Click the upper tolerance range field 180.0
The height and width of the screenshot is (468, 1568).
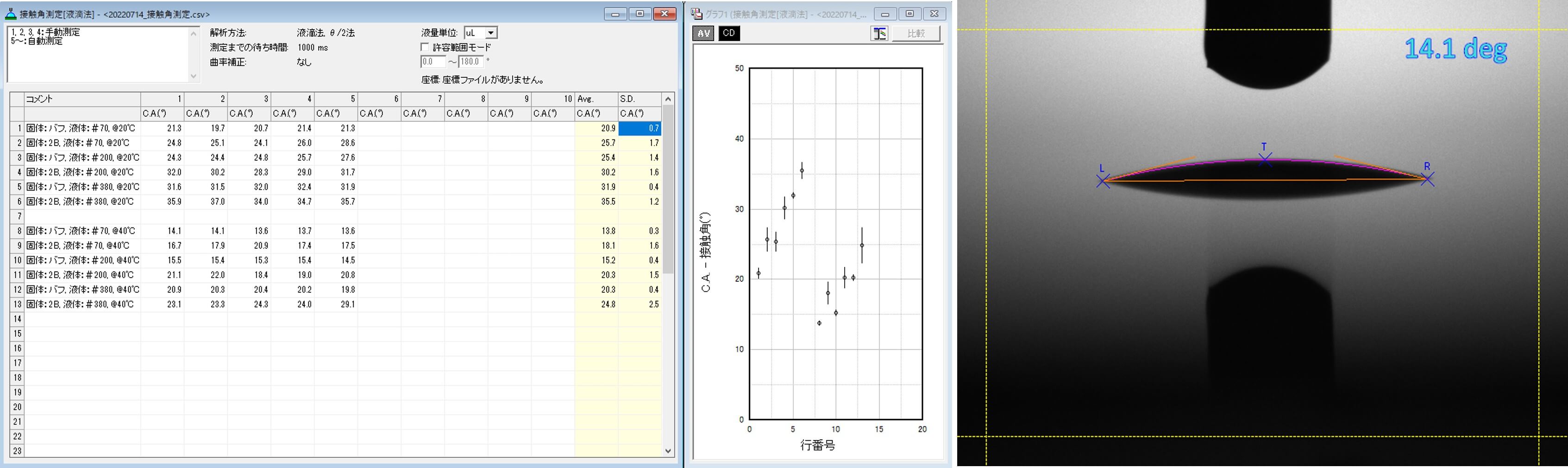[x=470, y=62]
